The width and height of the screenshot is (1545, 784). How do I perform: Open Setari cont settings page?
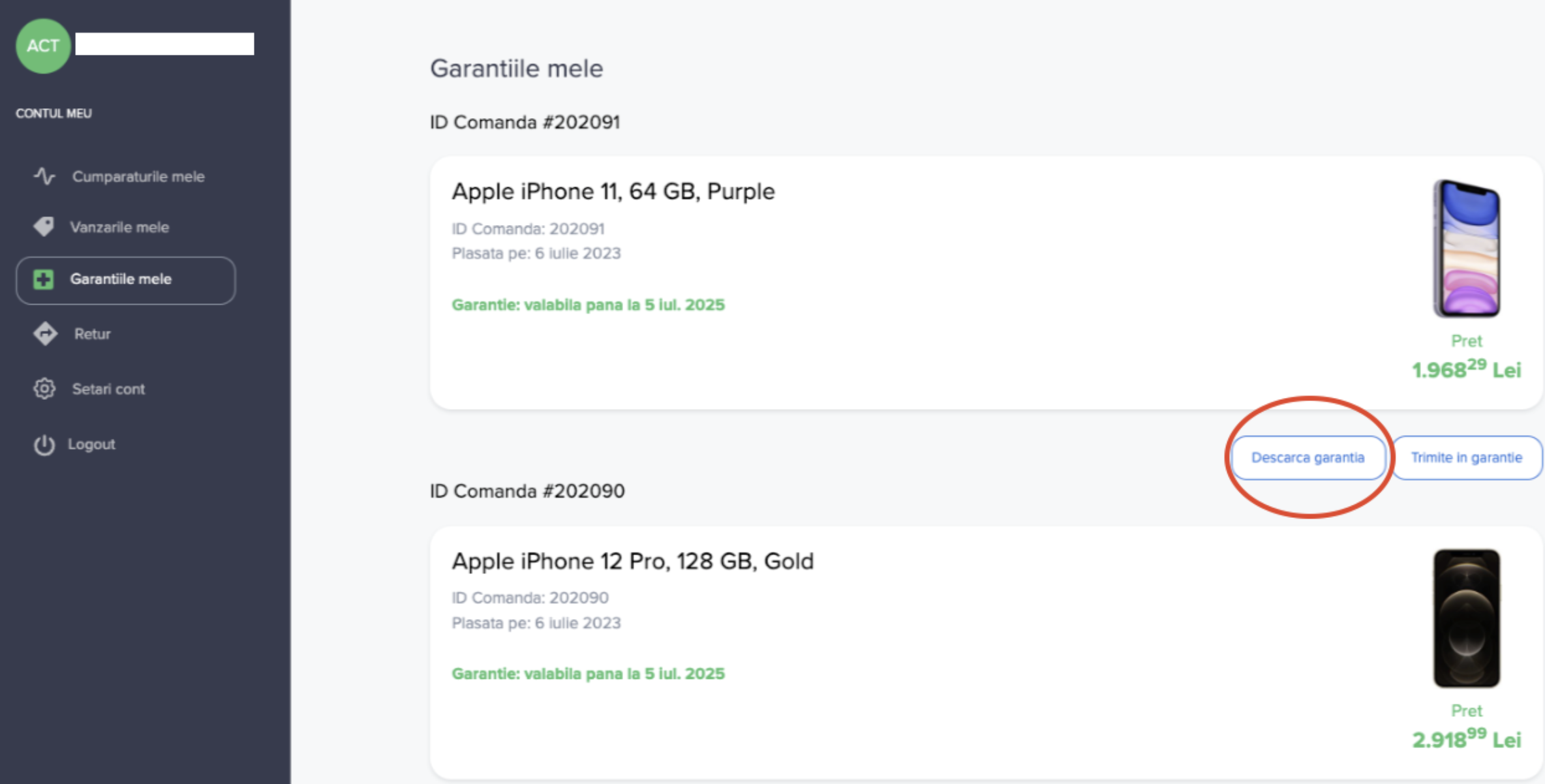click(x=108, y=389)
